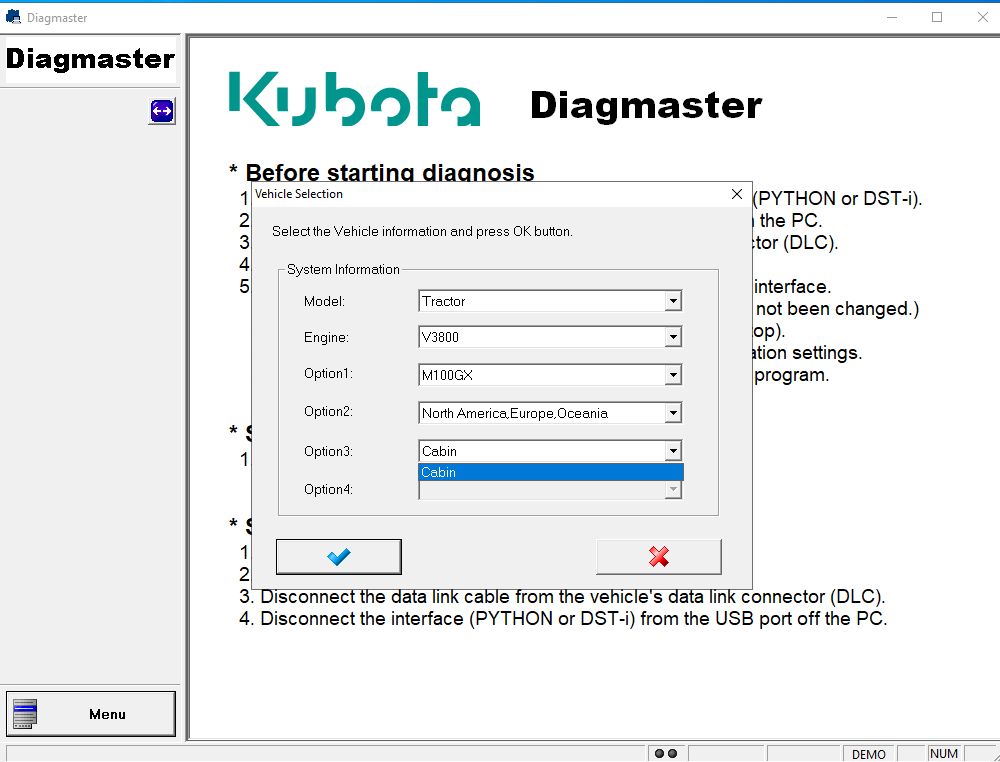Click the NUM status bar indicator
The image size is (1000, 762).
(944, 754)
